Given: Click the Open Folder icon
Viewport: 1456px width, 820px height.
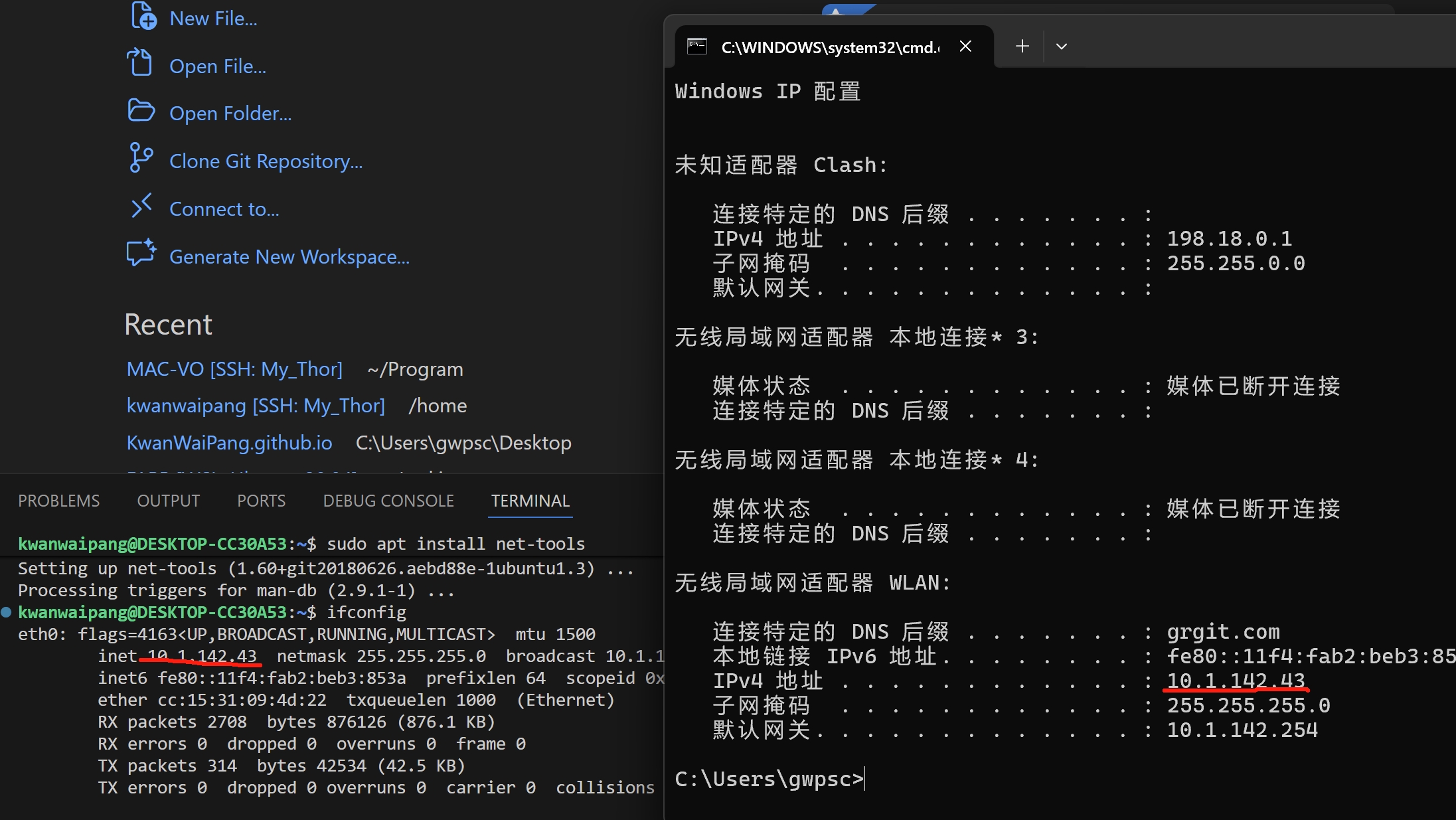Looking at the screenshot, I should coord(141,111).
